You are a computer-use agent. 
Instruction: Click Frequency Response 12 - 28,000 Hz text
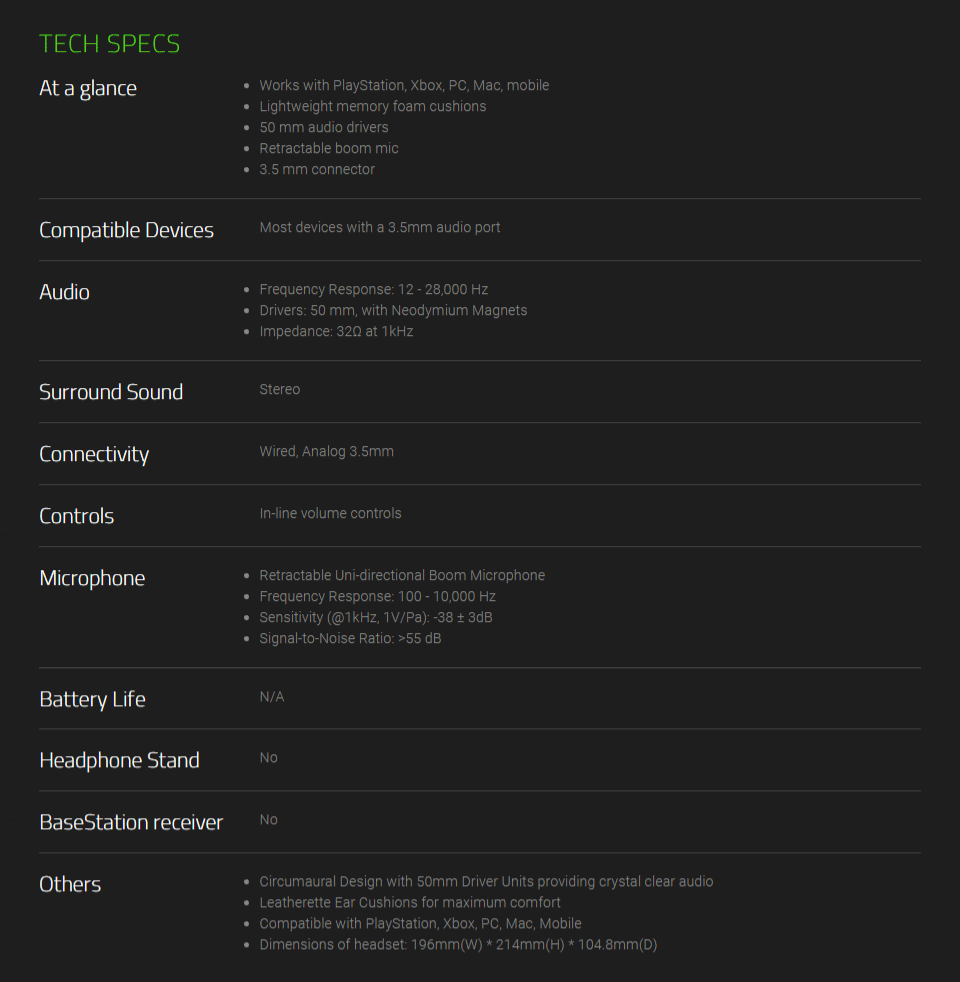pyautogui.click(x=374, y=289)
